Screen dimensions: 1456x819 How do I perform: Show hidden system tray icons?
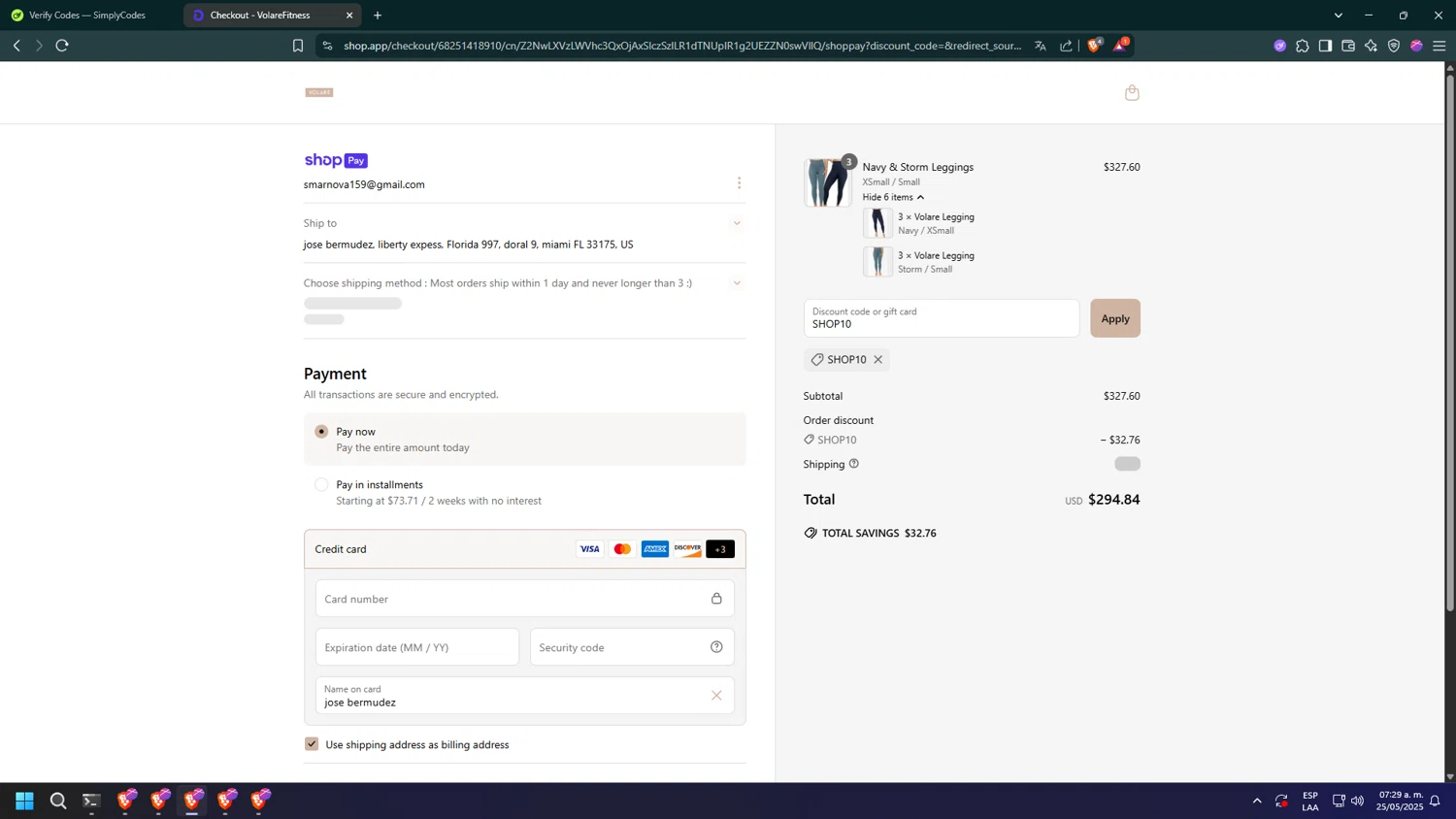[x=1257, y=801]
